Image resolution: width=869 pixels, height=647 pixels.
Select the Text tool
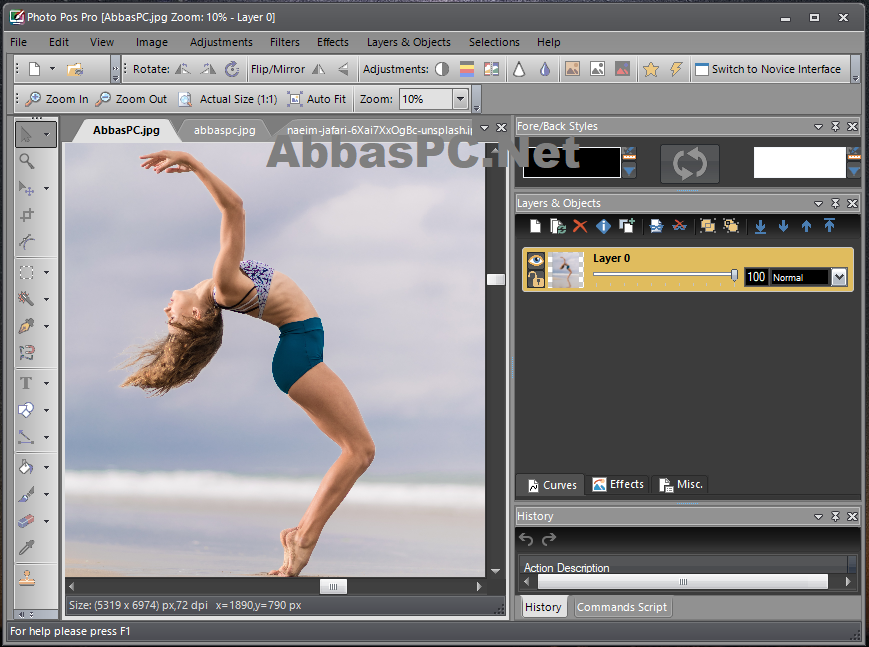pyautogui.click(x=25, y=383)
